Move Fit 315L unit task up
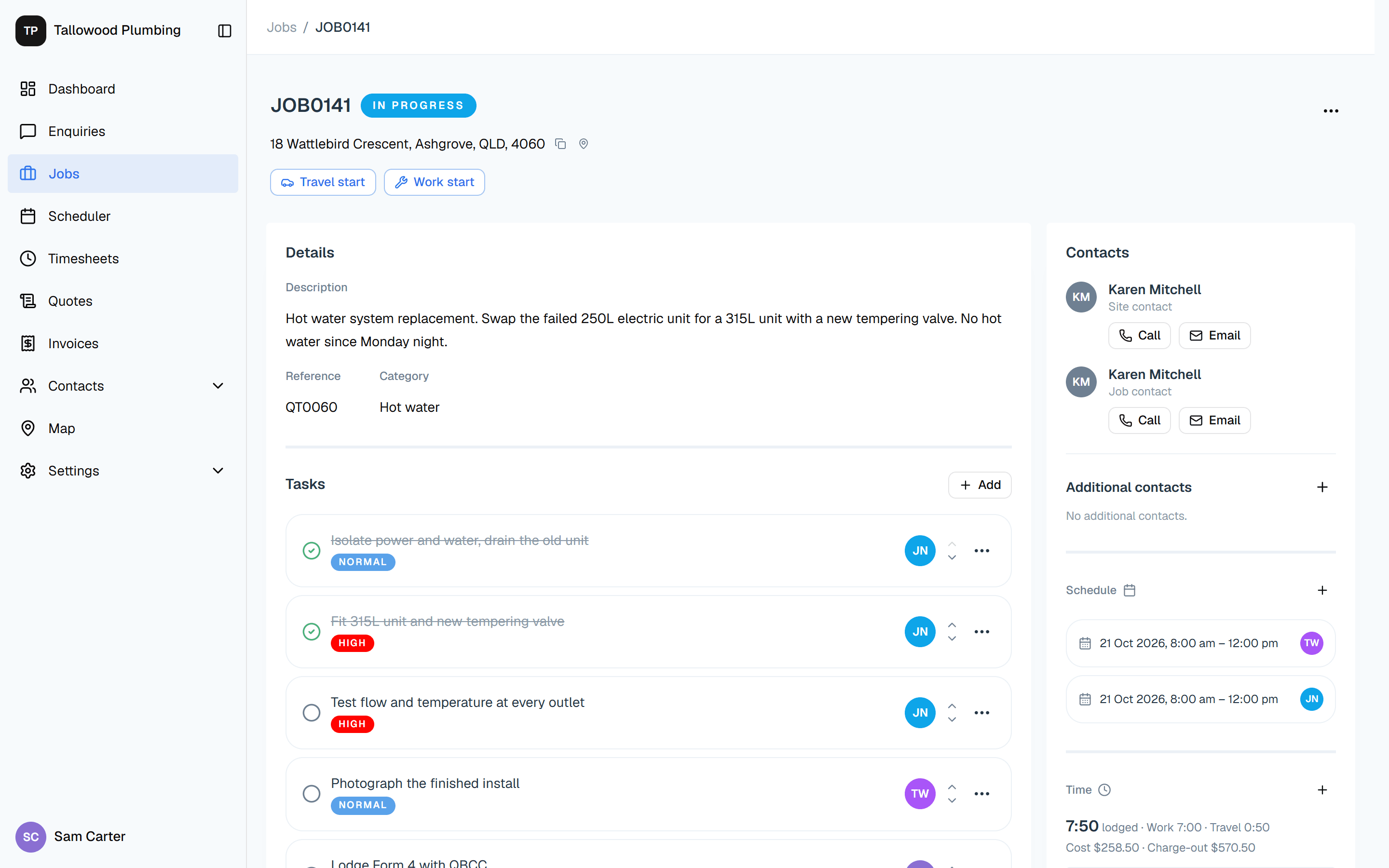1389x868 pixels. pyautogui.click(x=952, y=625)
